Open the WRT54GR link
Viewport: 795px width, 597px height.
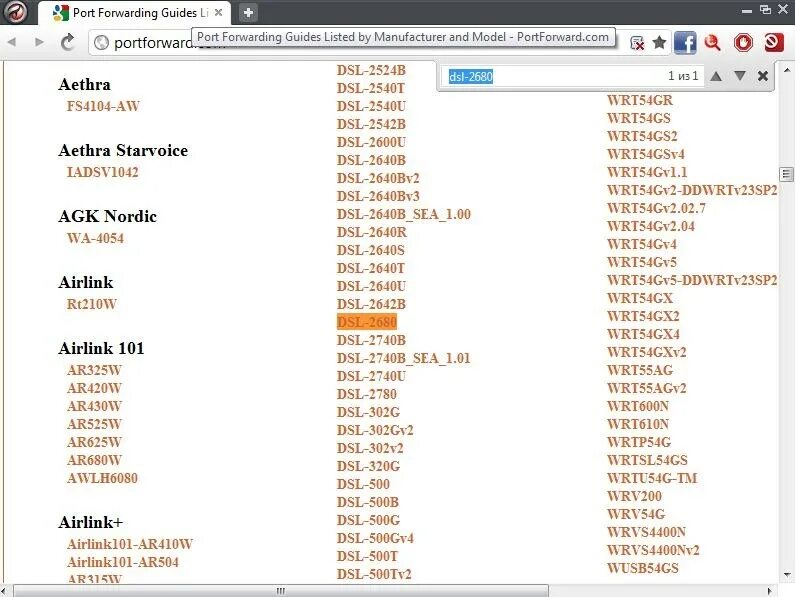[640, 100]
